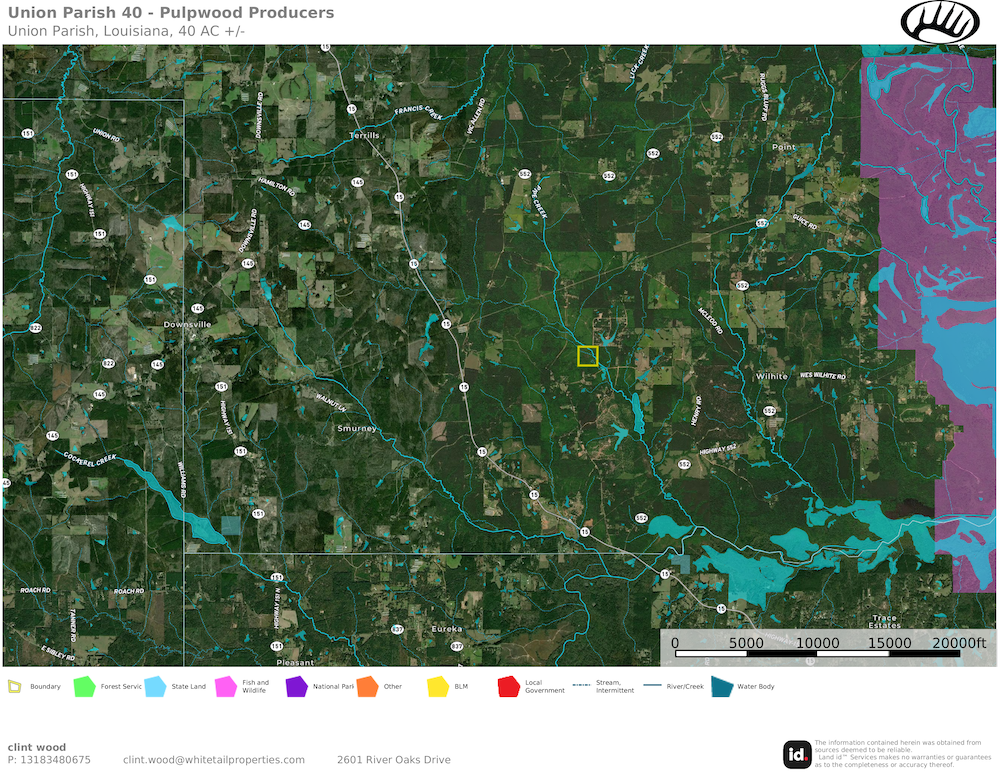1000x773 pixels.
Task: Click the yellow BLM legend swatch
Action: click(x=438, y=687)
